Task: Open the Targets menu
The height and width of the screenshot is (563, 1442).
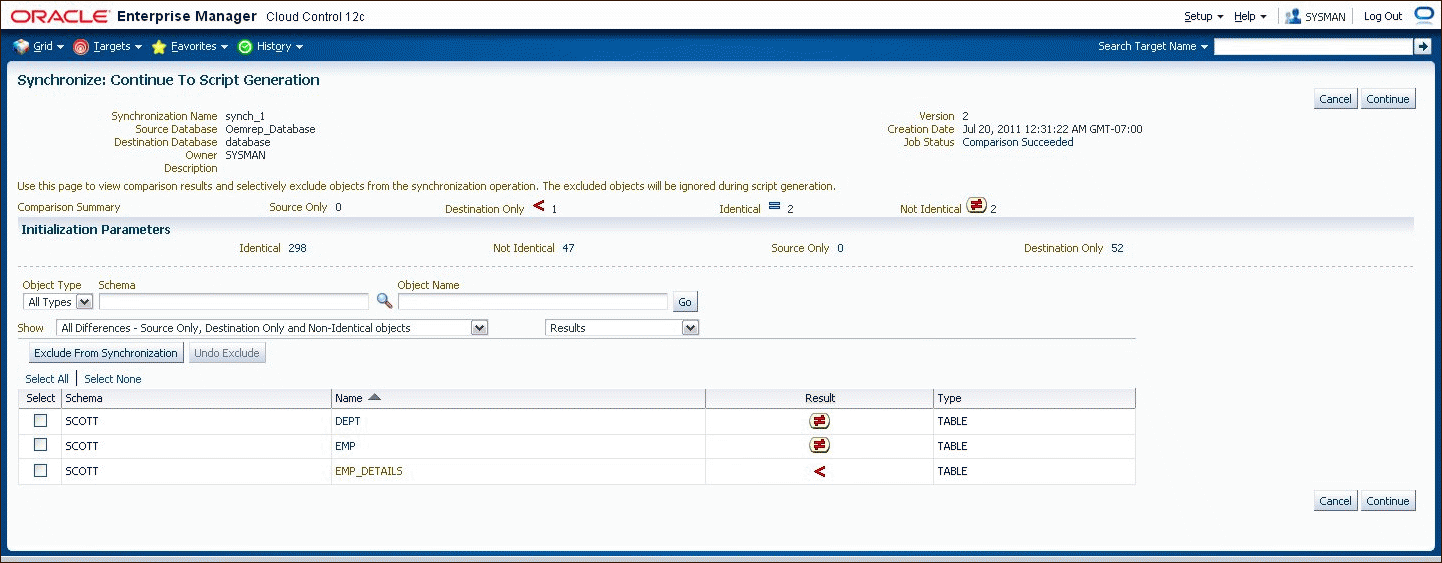Action: pyautogui.click(x=117, y=46)
